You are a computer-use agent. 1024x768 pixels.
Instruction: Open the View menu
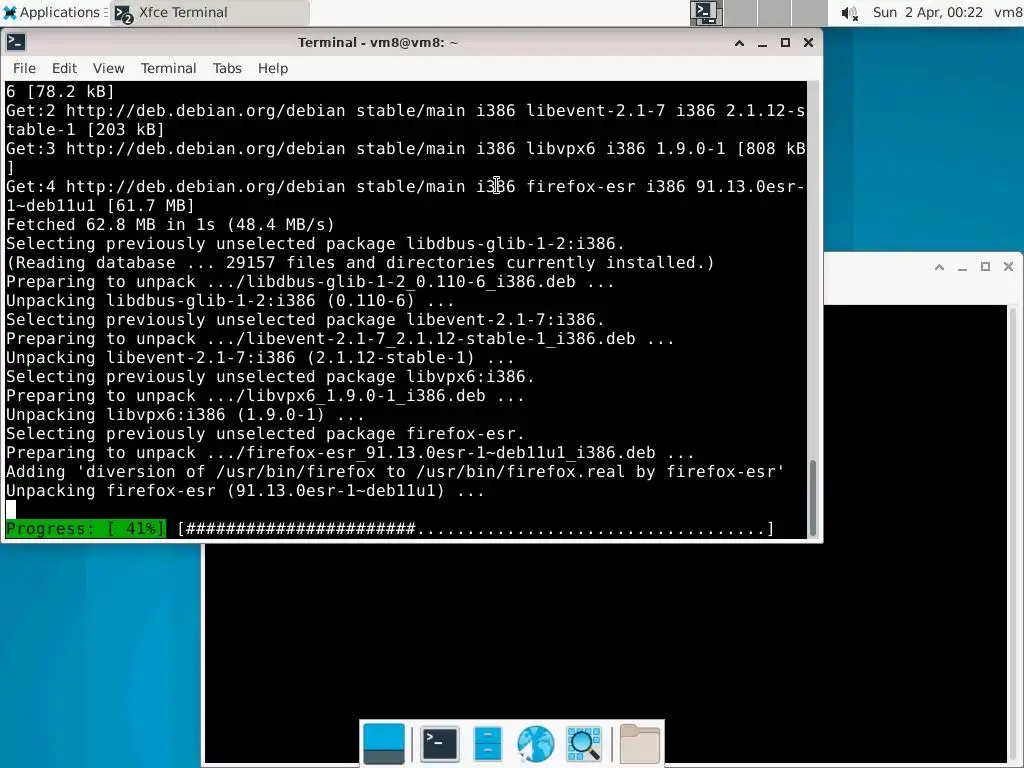point(108,68)
